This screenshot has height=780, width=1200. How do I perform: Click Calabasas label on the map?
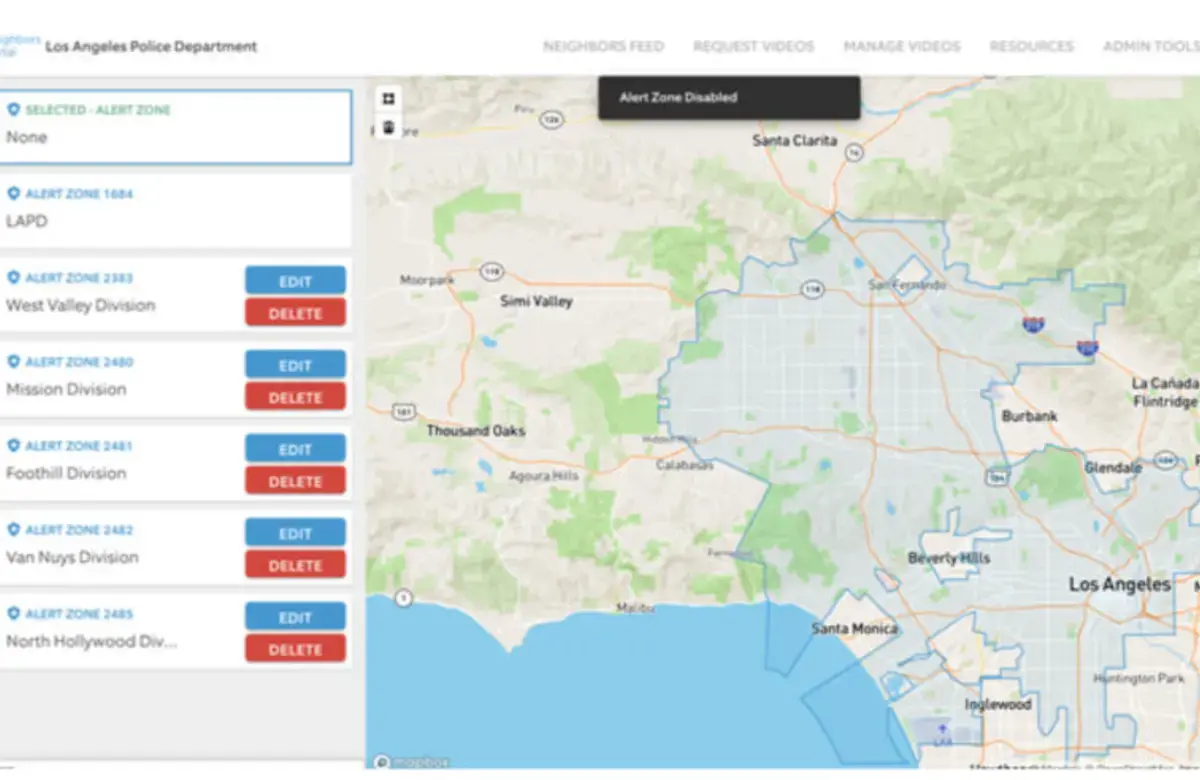[x=685, y=465]
